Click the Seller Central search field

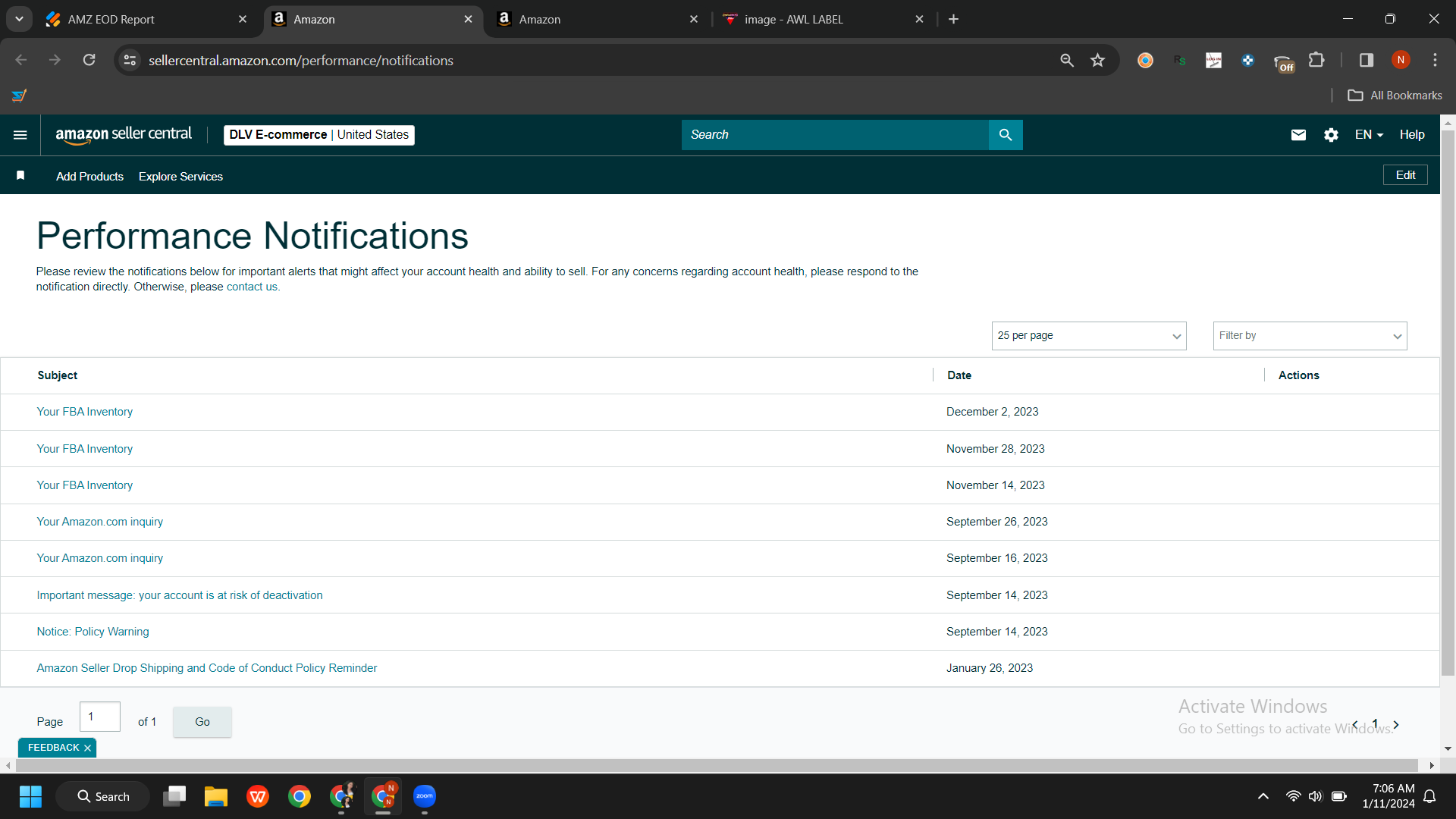(835, 135)
